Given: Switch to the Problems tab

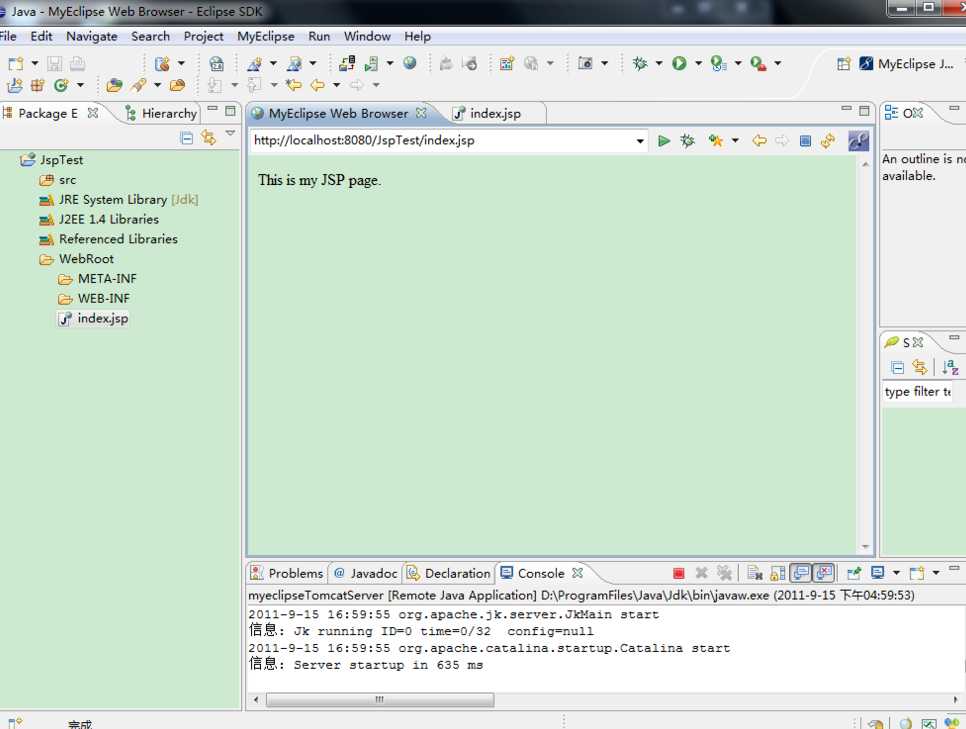Looking at the screenshot, I should (x=287, y=574).
